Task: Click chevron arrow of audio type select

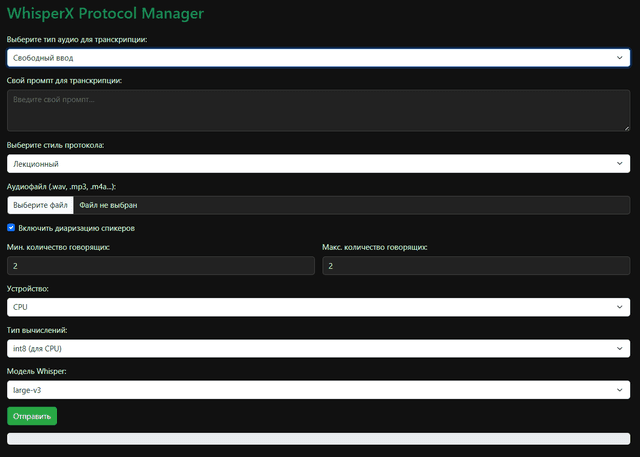Action: 620,58
